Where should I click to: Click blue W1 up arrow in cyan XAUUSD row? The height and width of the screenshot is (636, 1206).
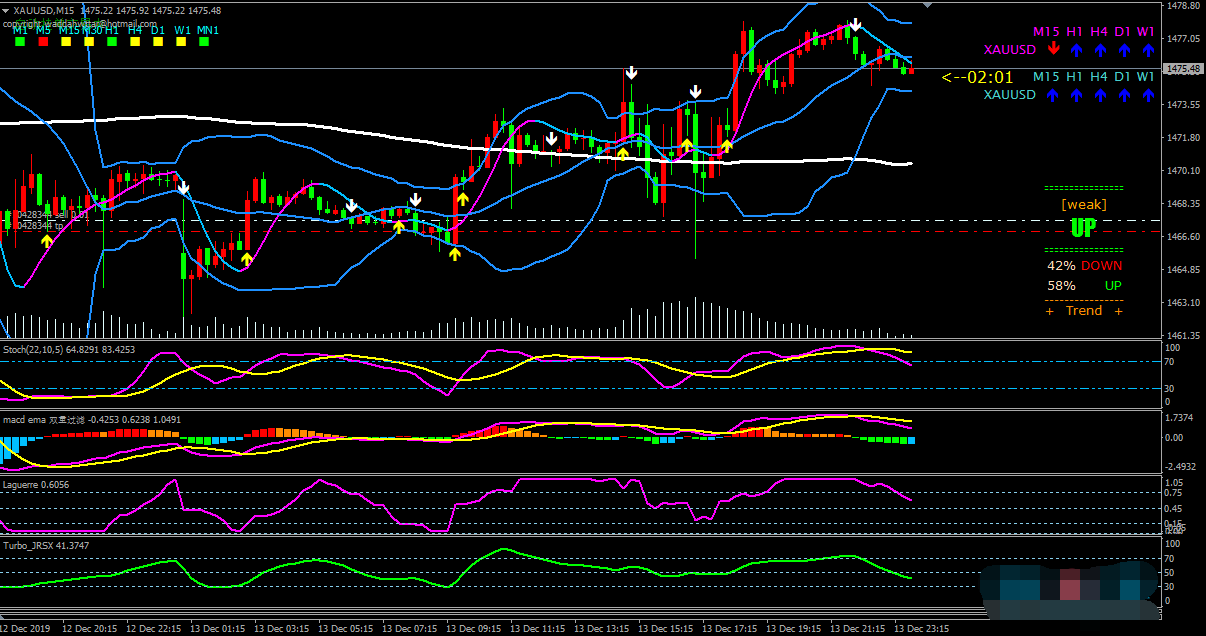[x=1147, y=95]
